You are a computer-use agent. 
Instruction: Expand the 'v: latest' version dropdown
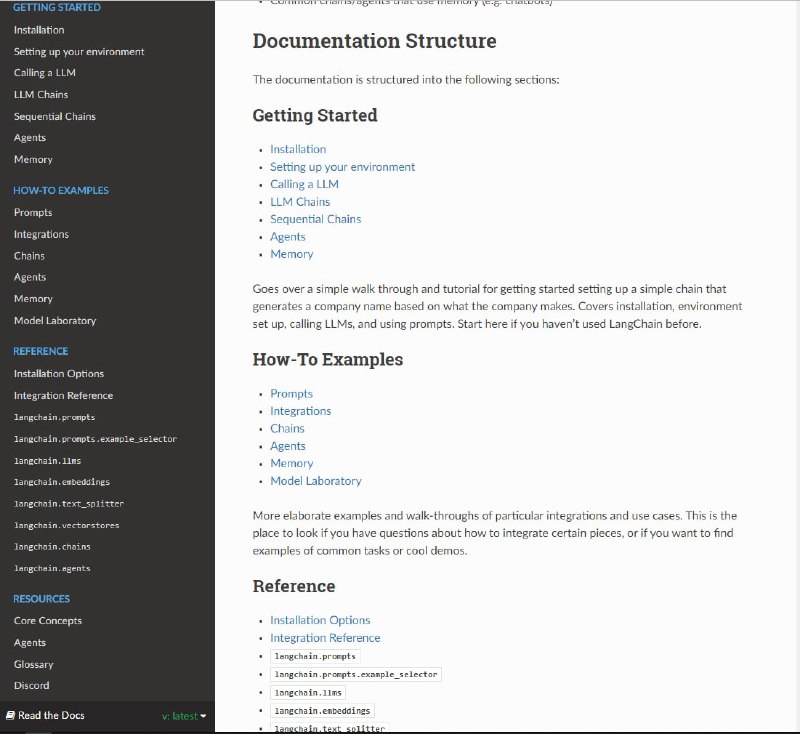point(184,716)
